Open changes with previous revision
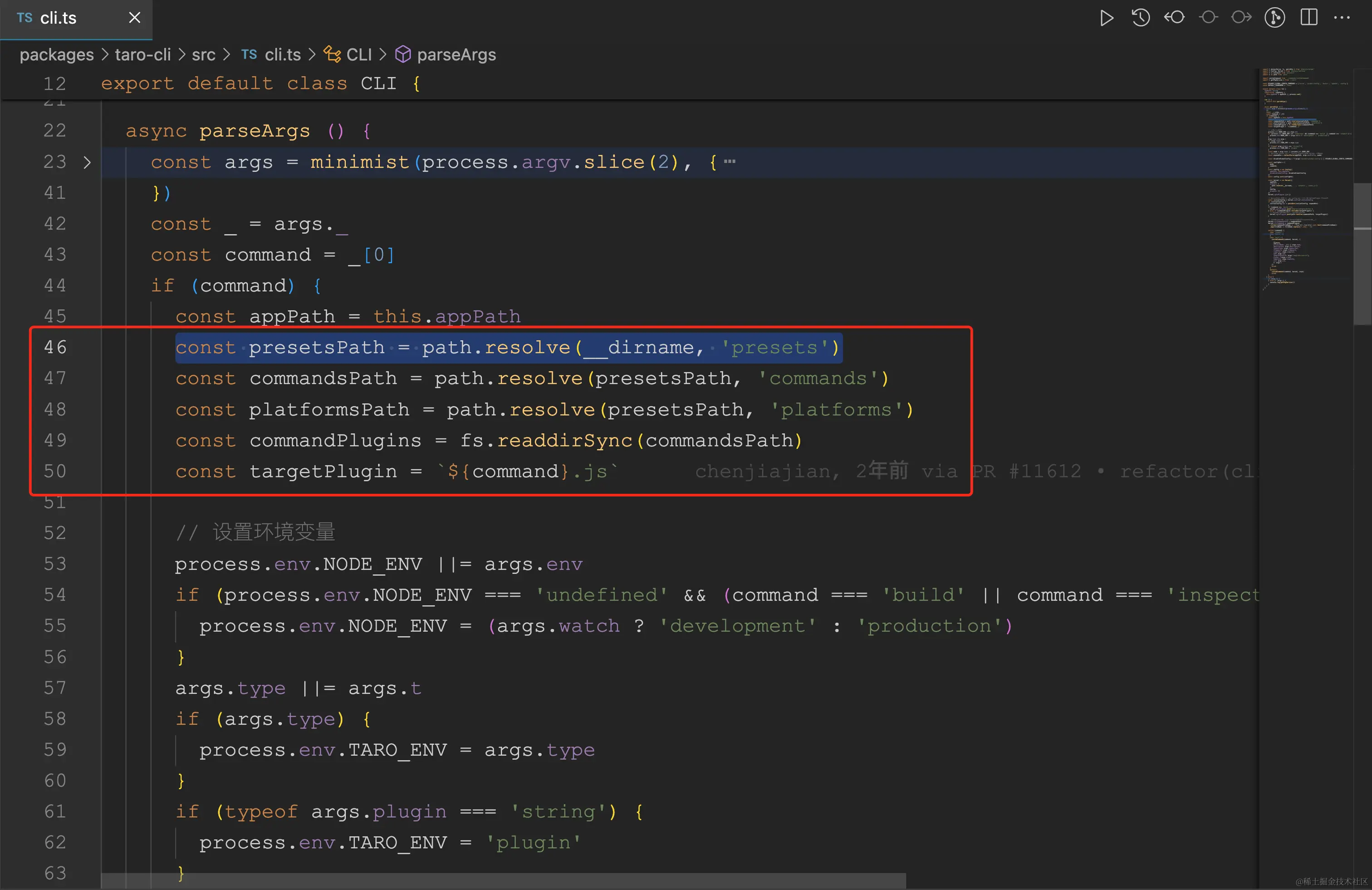Viewport: 1372px width, 890px height. pyautogui.click(x=1174, y=18)
